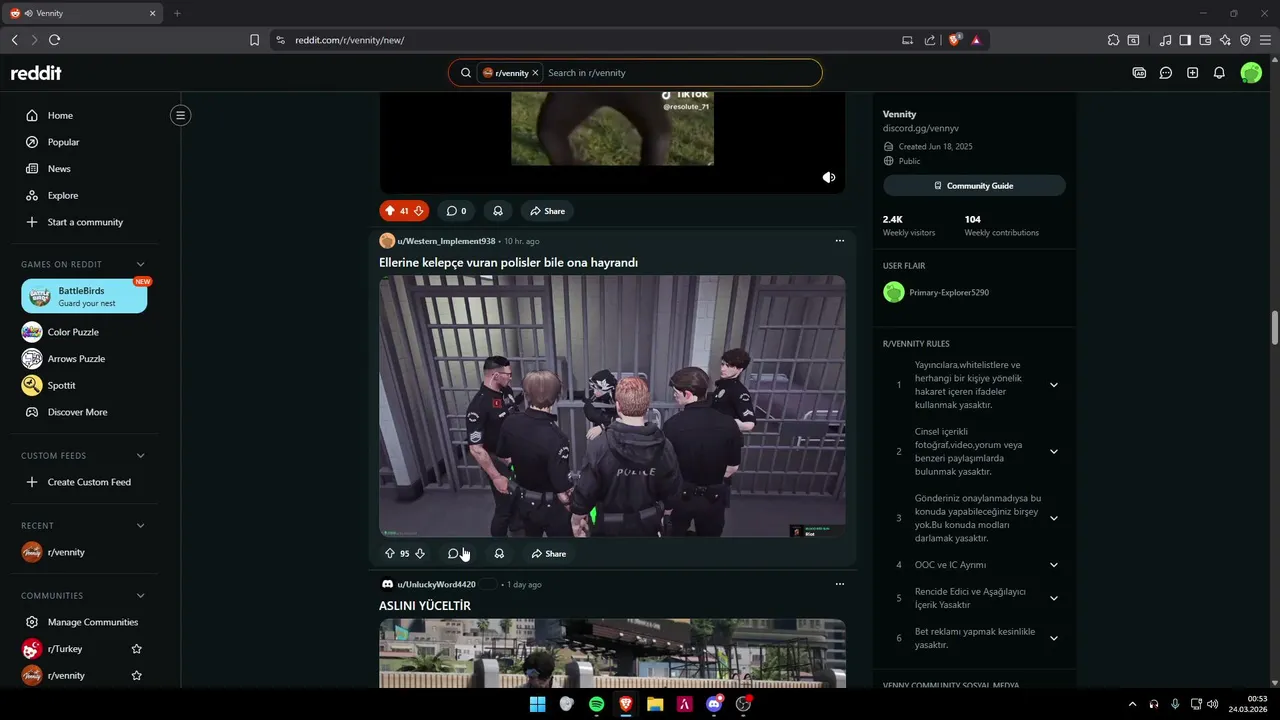This screenshot has width=1280, height=720.
Task: Open comments on the 95-point post
Action: click(456, 553)
